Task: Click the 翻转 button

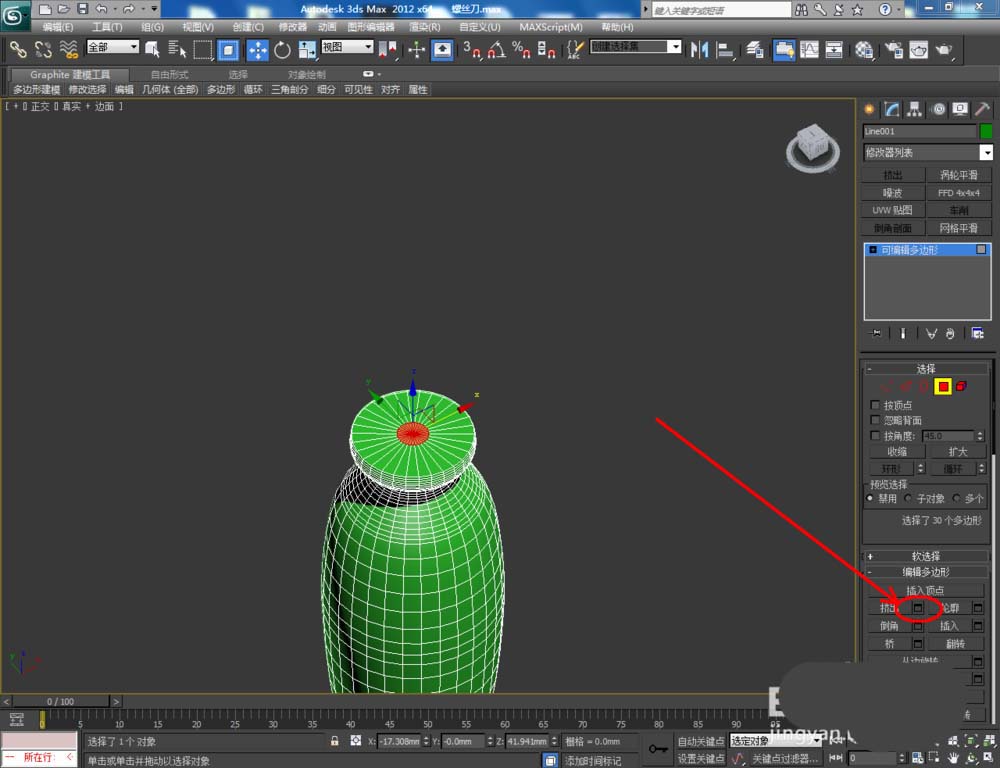Action: [x=955, y=644]
